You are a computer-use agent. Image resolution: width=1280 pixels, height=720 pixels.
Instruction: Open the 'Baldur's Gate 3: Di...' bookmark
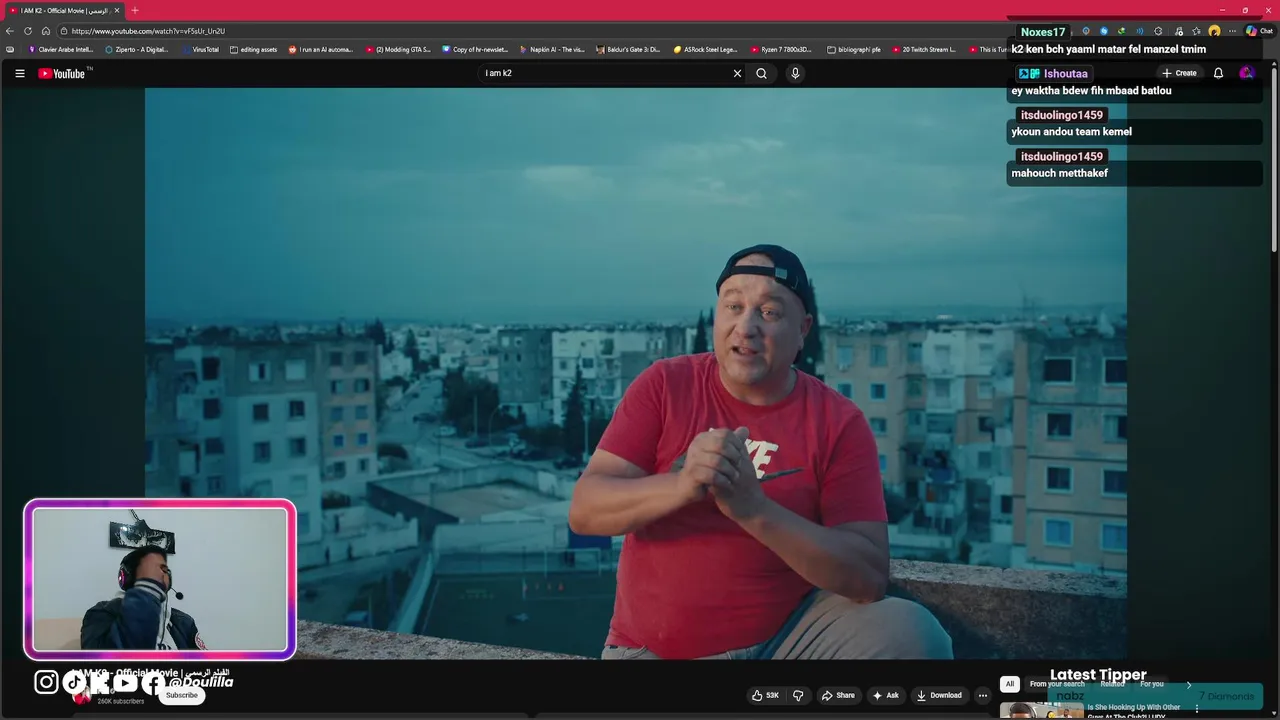coord(629,49)
